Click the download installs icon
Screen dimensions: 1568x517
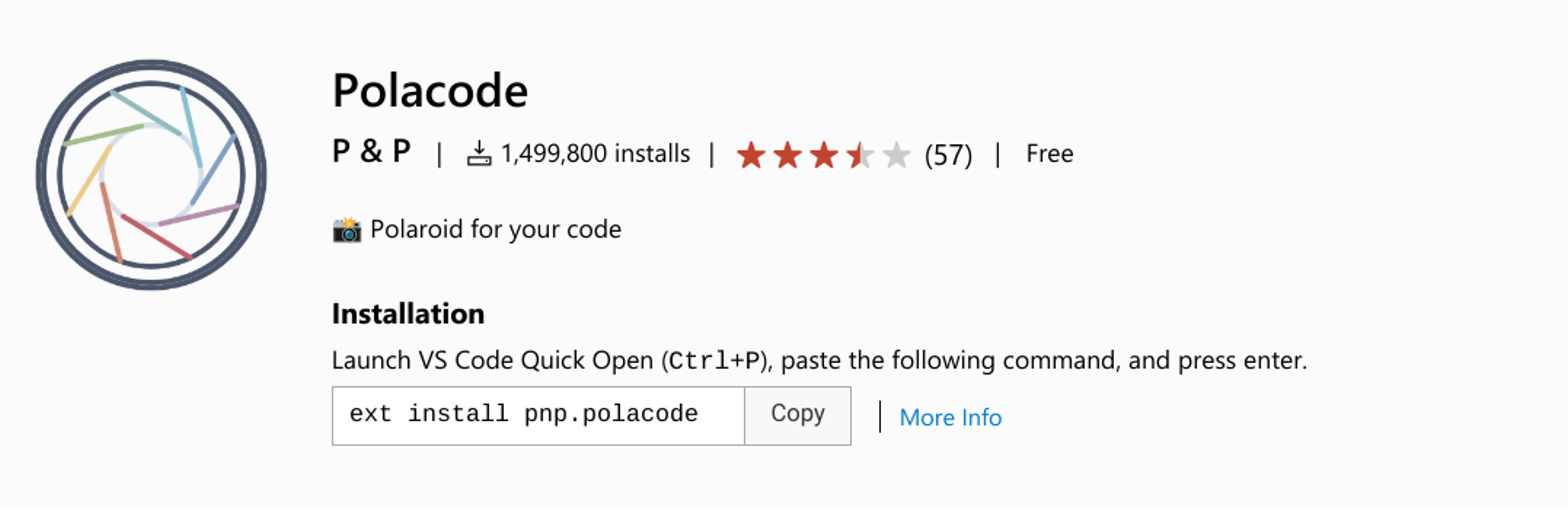(479, 154)
